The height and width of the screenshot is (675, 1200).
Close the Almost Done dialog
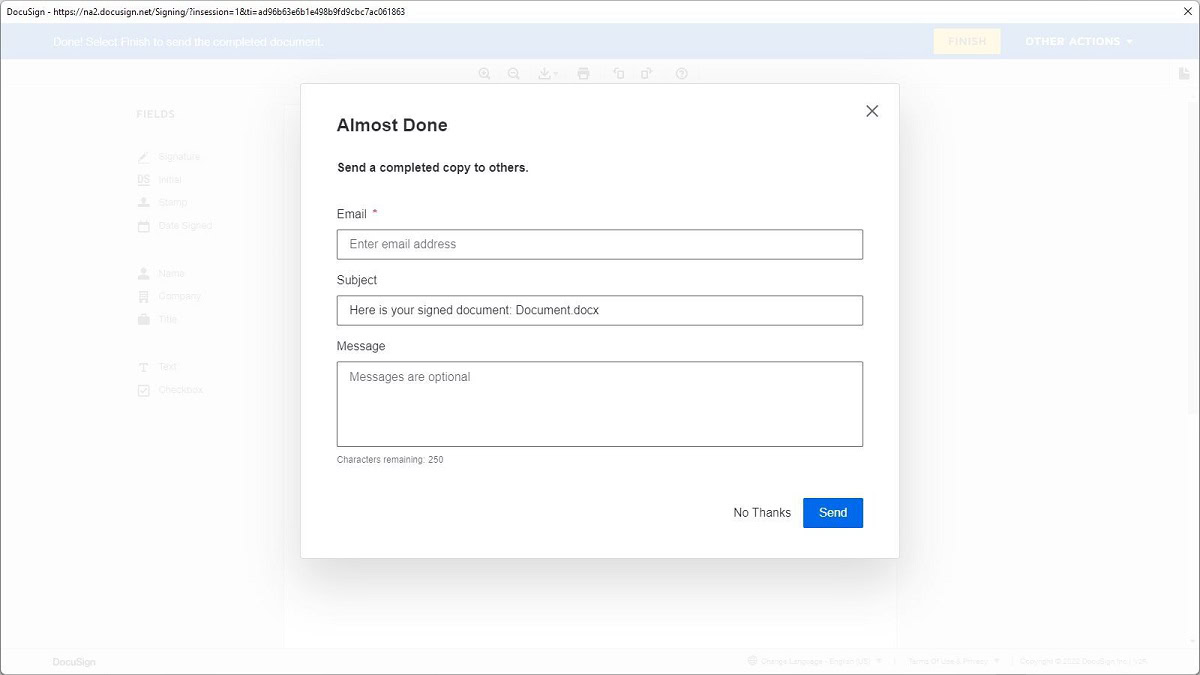(872, 111)
